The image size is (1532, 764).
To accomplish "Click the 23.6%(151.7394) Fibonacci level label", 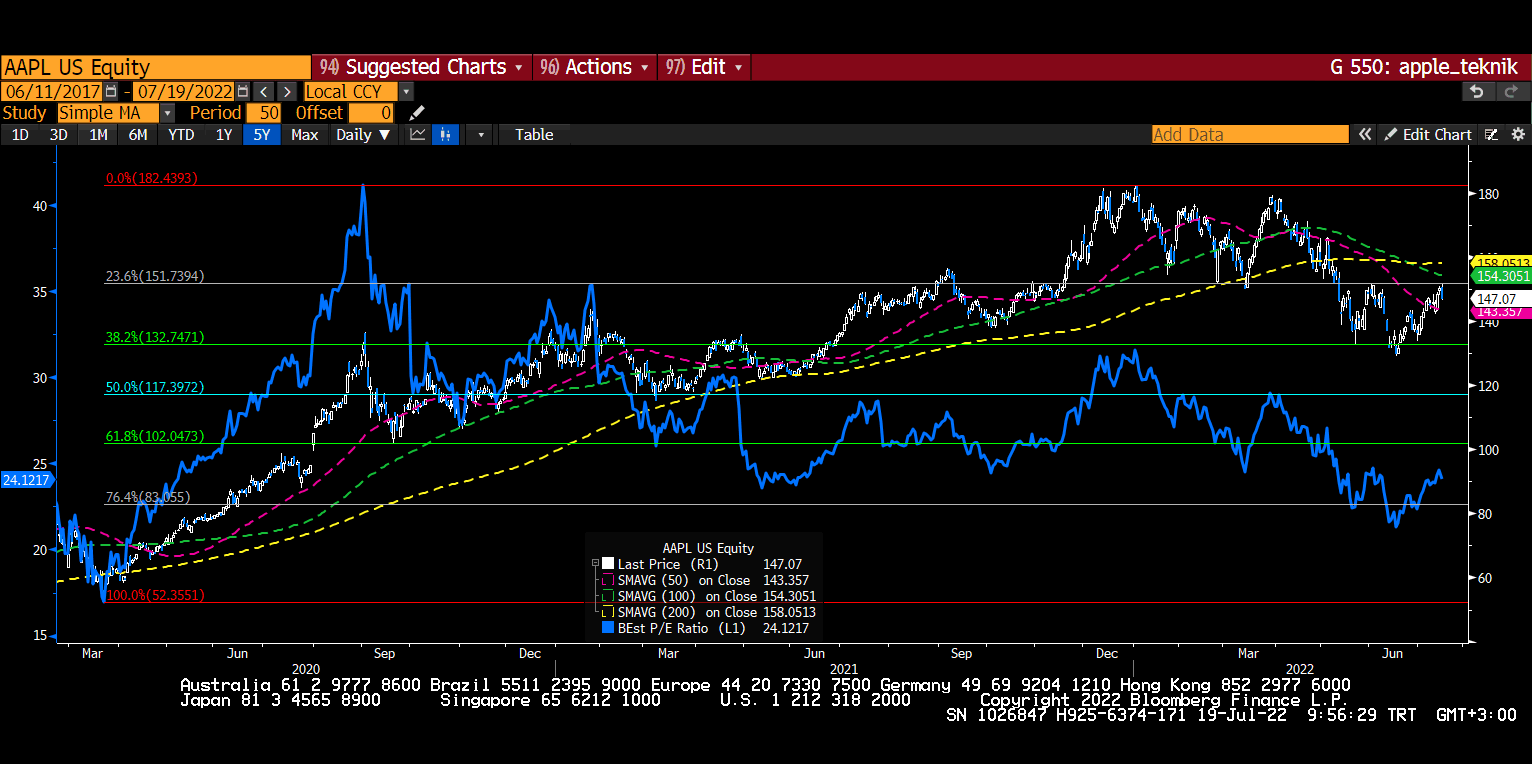I will [x=154, y=276].
